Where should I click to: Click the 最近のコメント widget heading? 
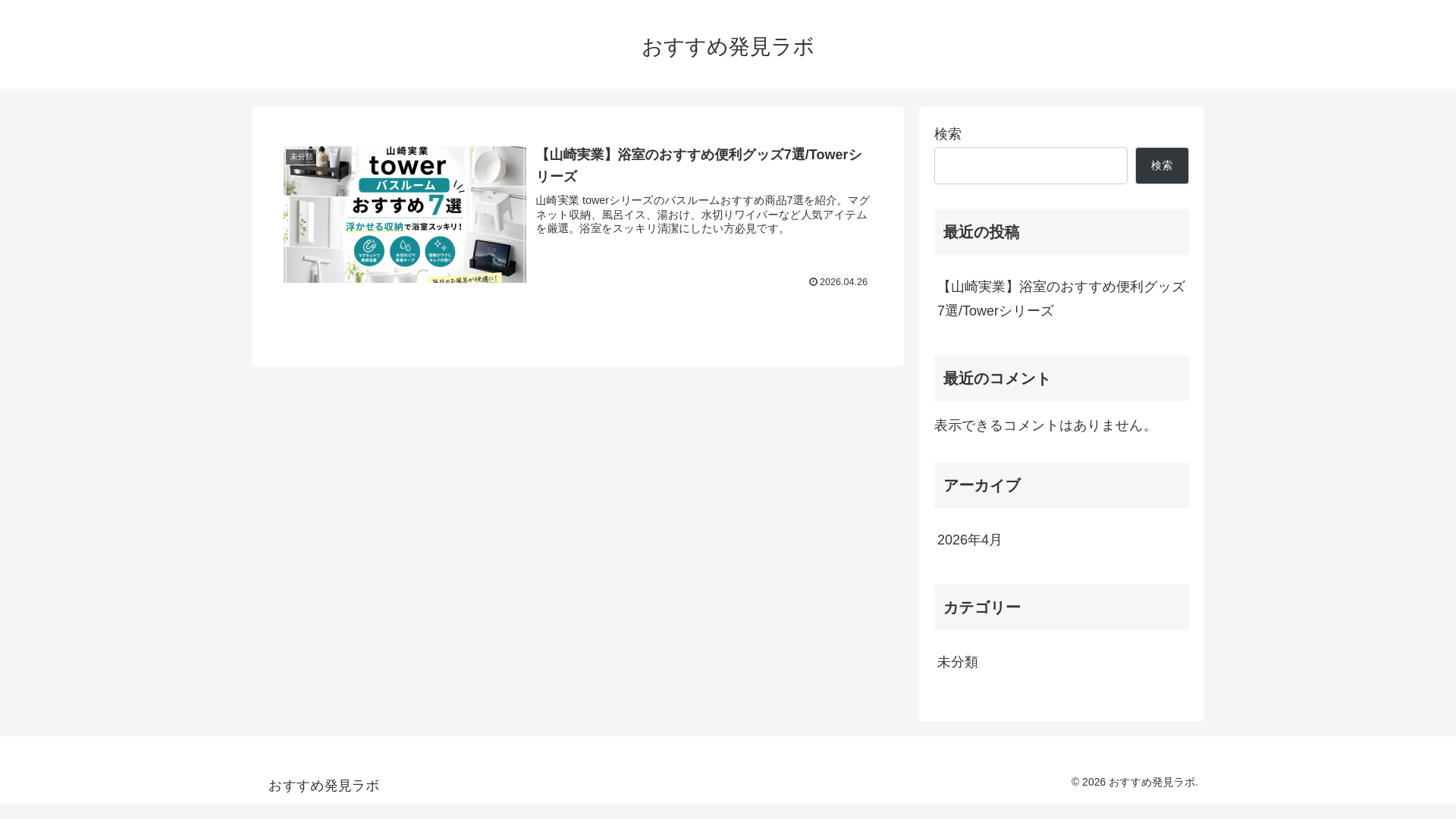[x=1062, y=378]
